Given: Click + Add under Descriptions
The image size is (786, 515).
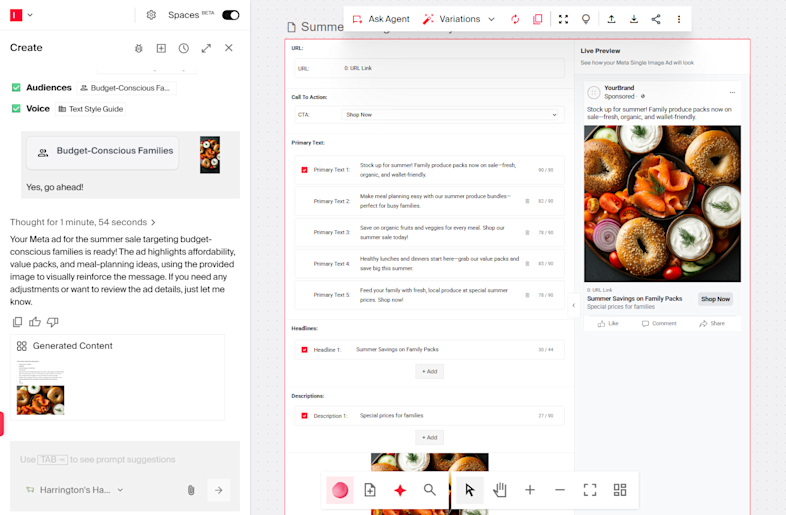Looking at the screenshot, I should tap(430, 438).
